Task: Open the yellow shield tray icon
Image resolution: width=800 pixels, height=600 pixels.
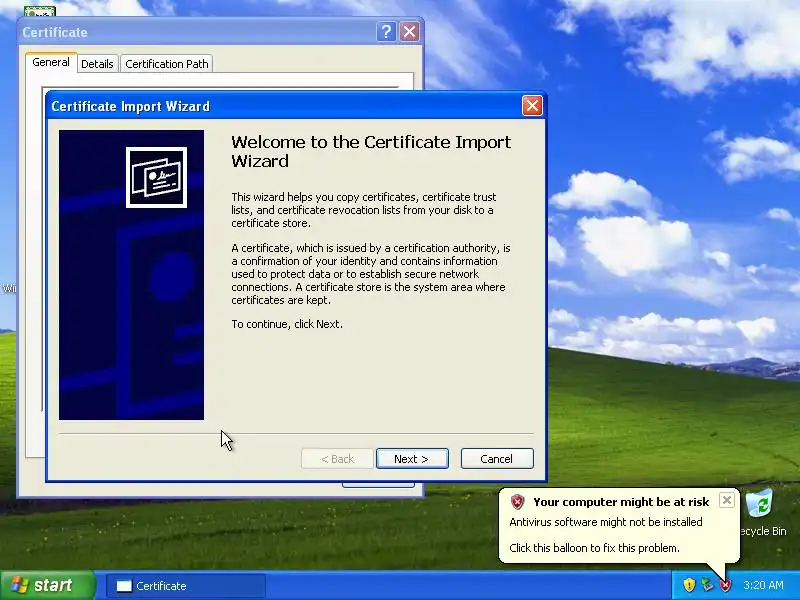Action: pyautogui.click(x=689, y=585)
